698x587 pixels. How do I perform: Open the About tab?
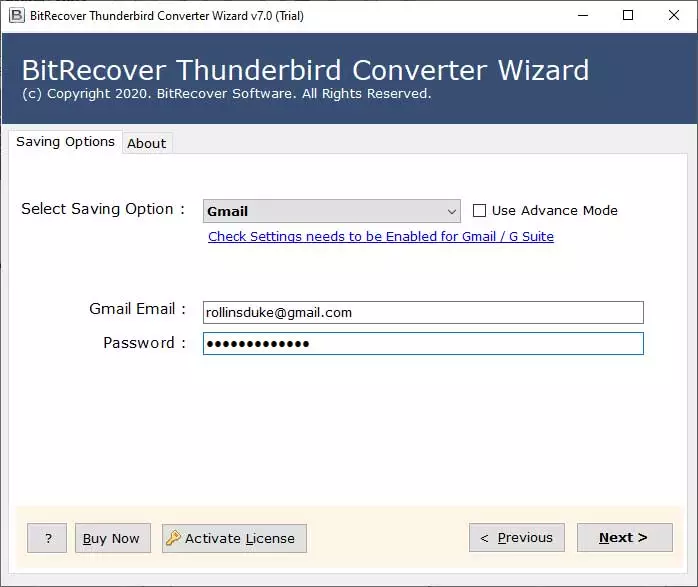(146, 143)
